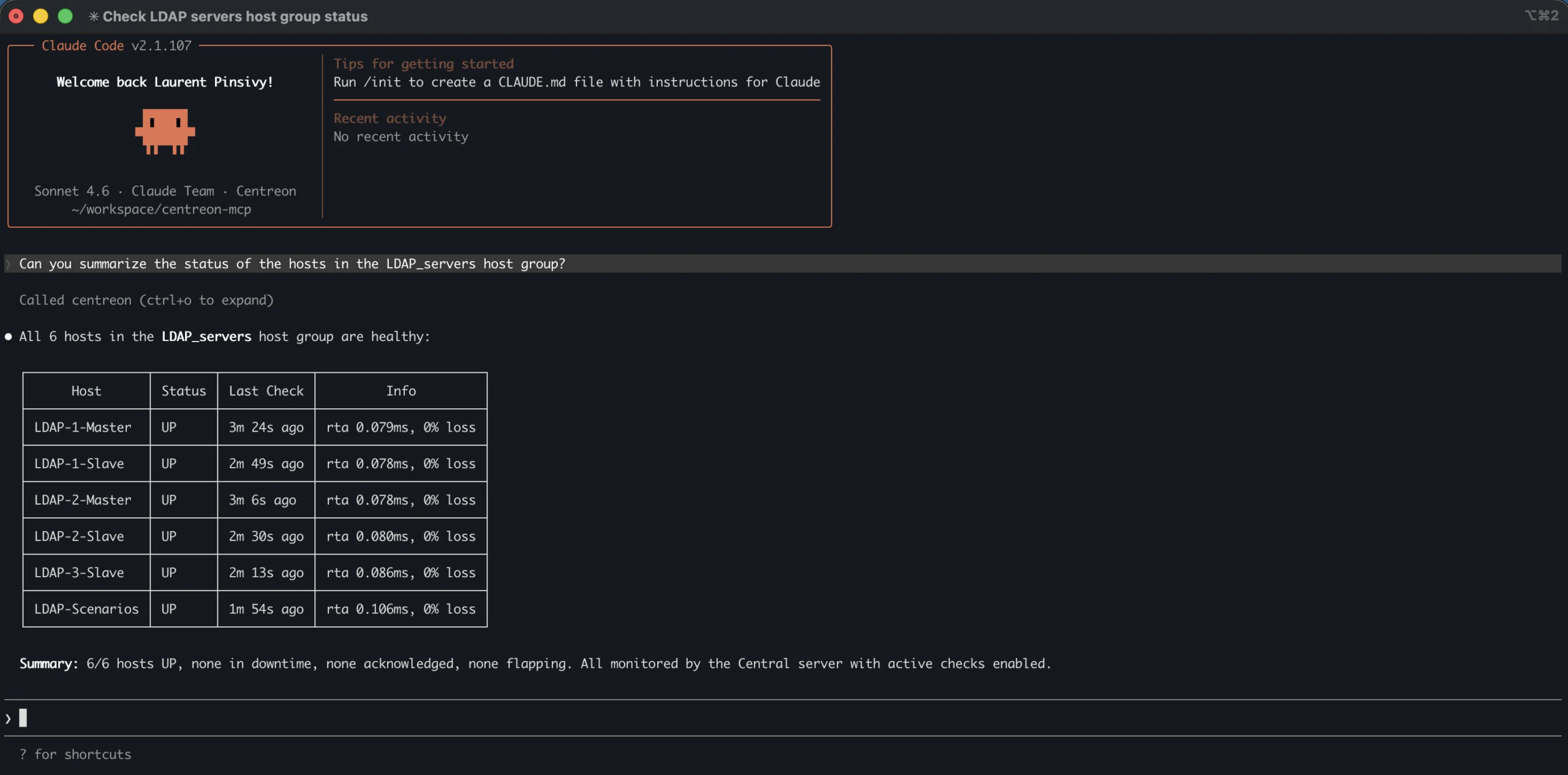Click the white bullet before 'All 6 hosts'
This screenshot has height=775, width=1568.
(x=9, y=337)
